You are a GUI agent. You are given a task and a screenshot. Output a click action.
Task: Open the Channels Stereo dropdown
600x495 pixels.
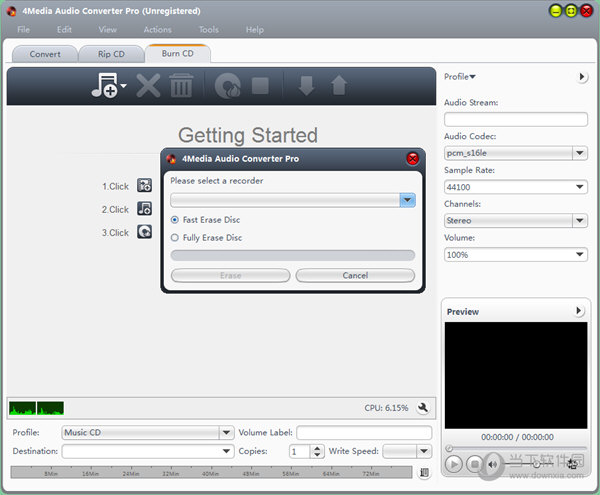click(x=579, y=221)
